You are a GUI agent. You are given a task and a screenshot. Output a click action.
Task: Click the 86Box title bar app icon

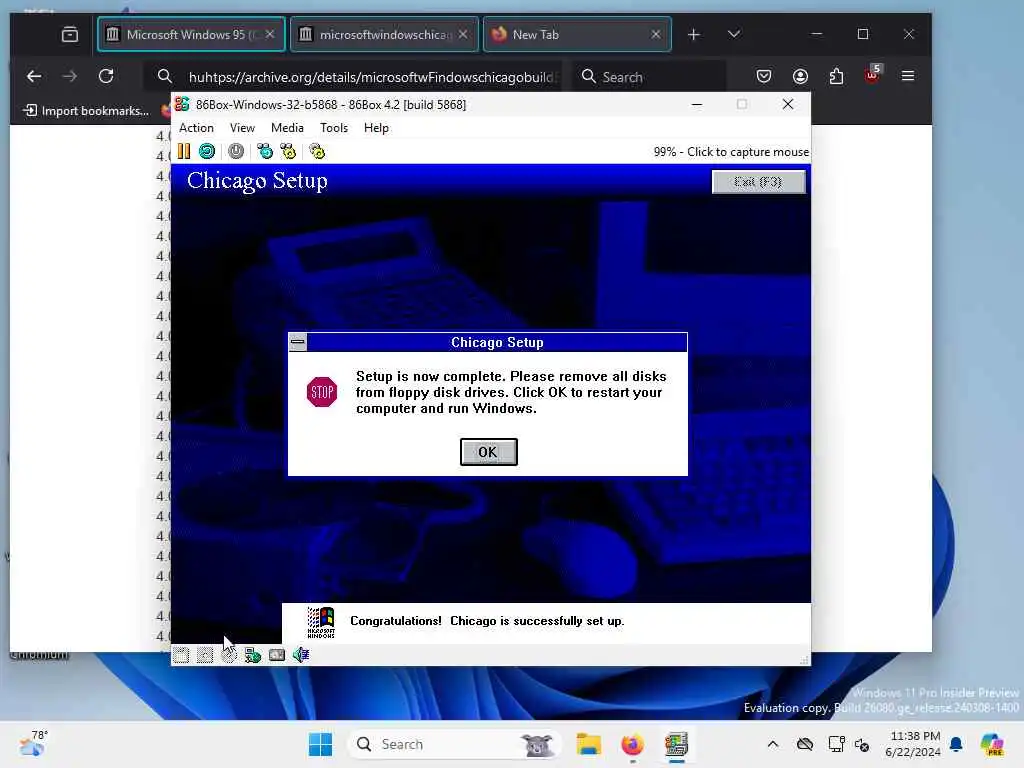coord(182,104)
